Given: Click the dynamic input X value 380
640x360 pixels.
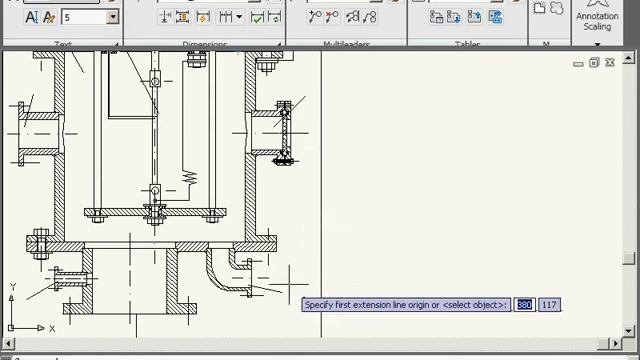Looking at the screenshot, I should (x=524, y=304).
